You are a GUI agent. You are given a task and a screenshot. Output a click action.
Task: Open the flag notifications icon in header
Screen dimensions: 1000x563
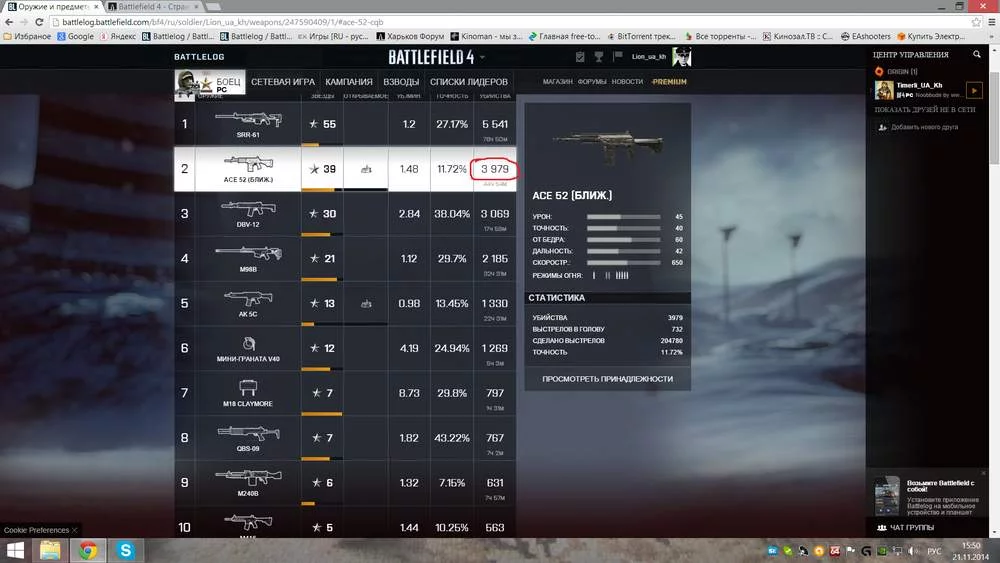tap(618, 56)
